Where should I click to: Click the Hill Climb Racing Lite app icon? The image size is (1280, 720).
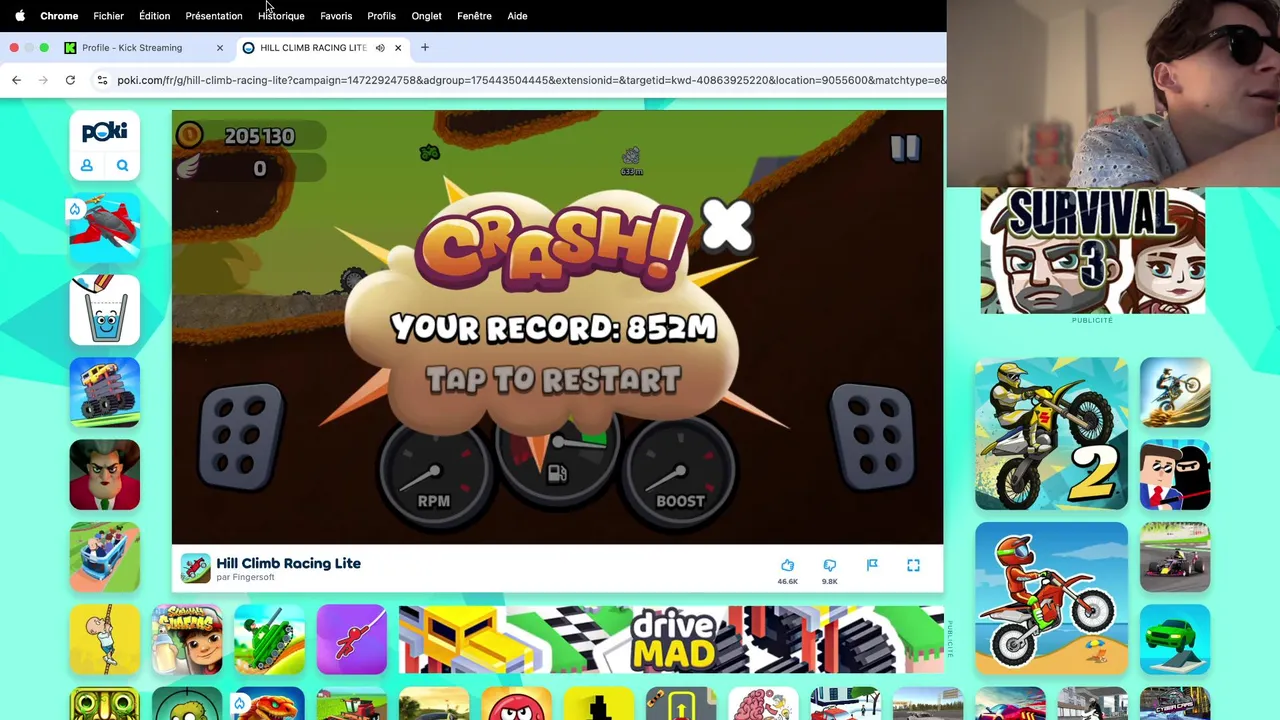pyautogui.click(x=195, y=568)
